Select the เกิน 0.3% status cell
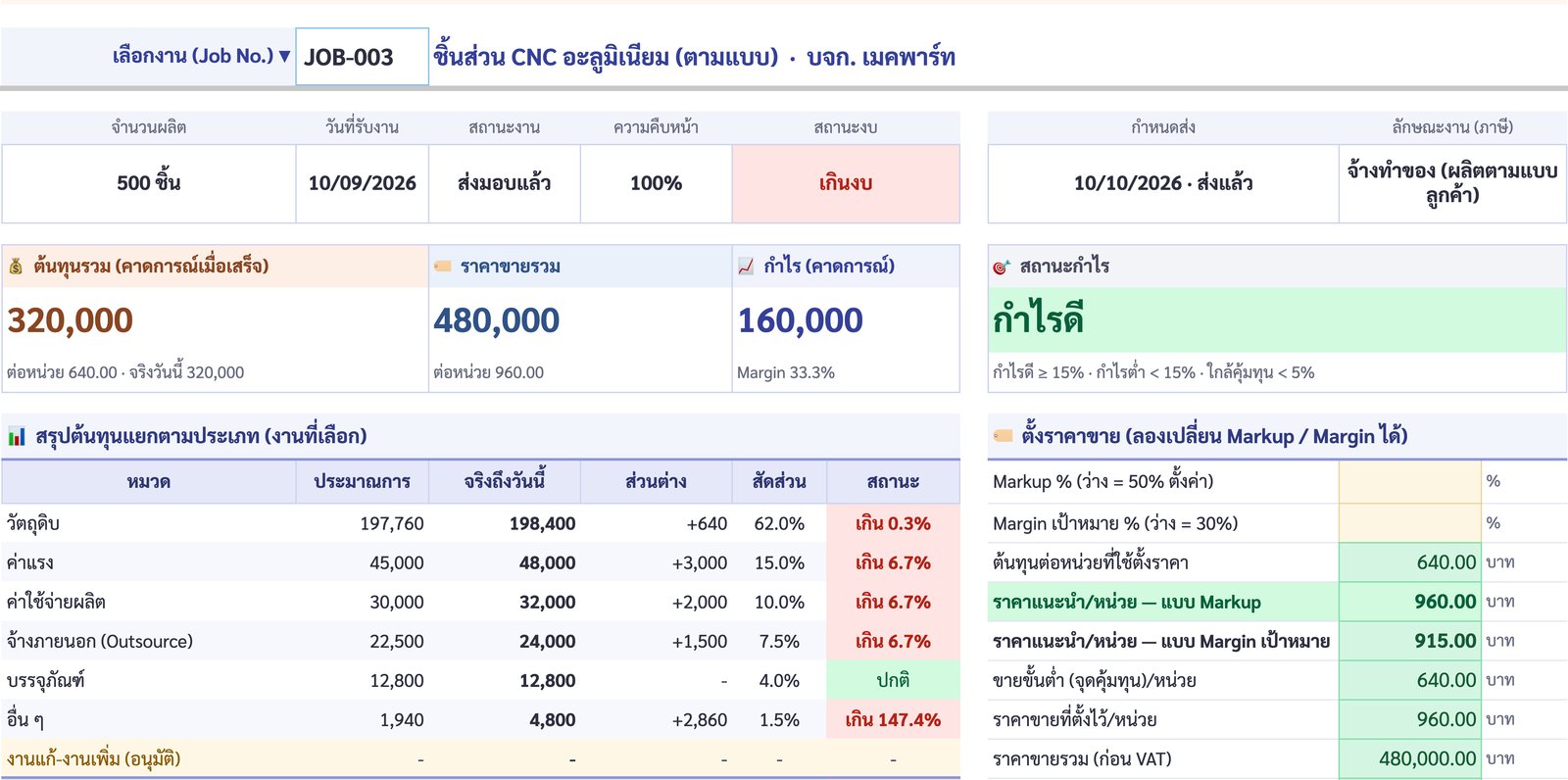Viewport: 1568px width, 780px height. (x=893, y=523)
